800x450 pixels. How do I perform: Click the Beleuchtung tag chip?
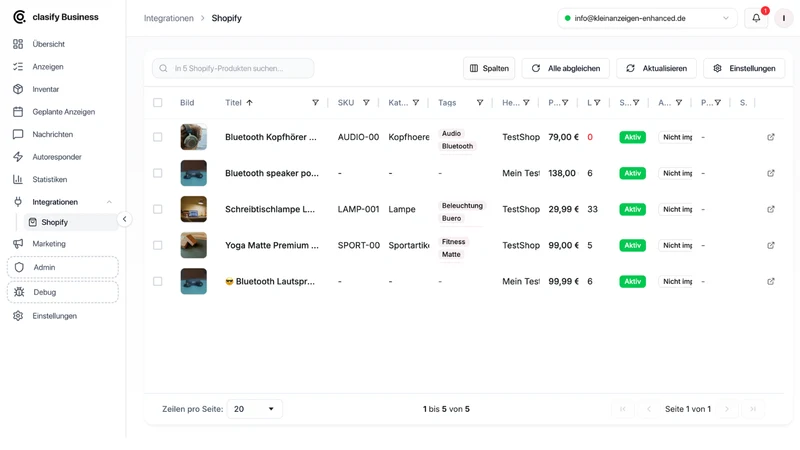(x=462, y=206)
